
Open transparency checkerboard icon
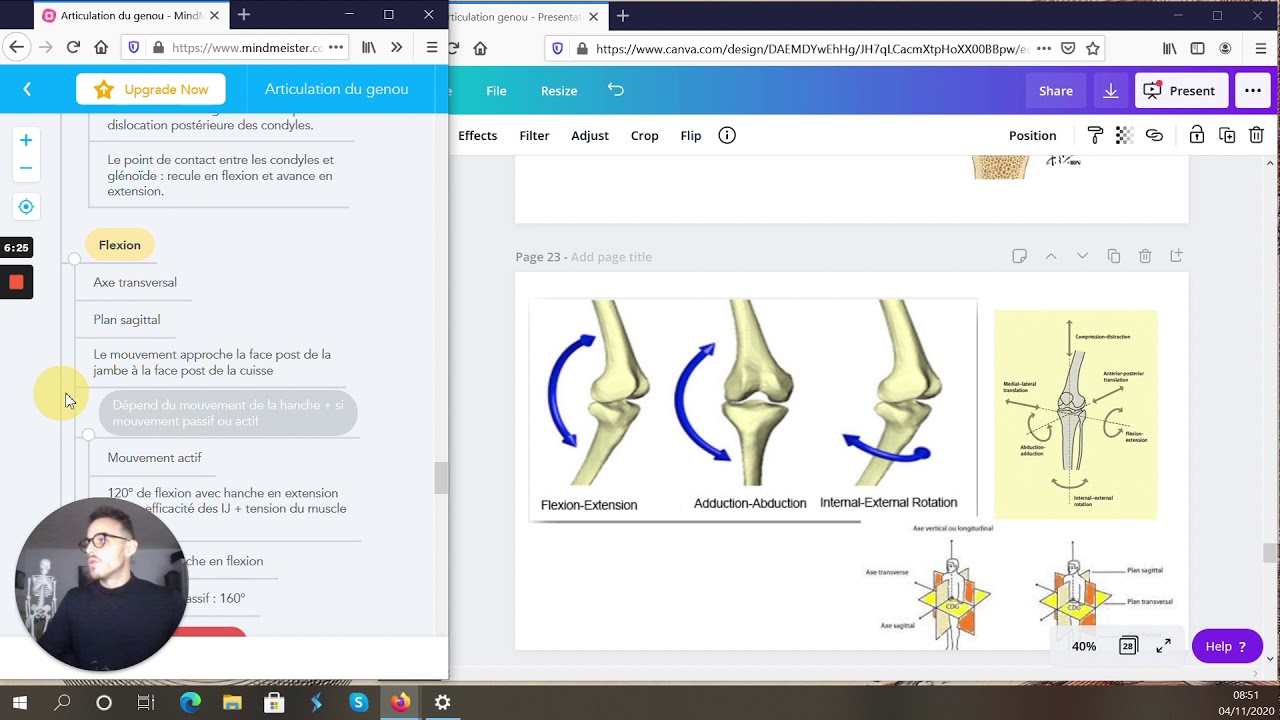[1124, 135]
